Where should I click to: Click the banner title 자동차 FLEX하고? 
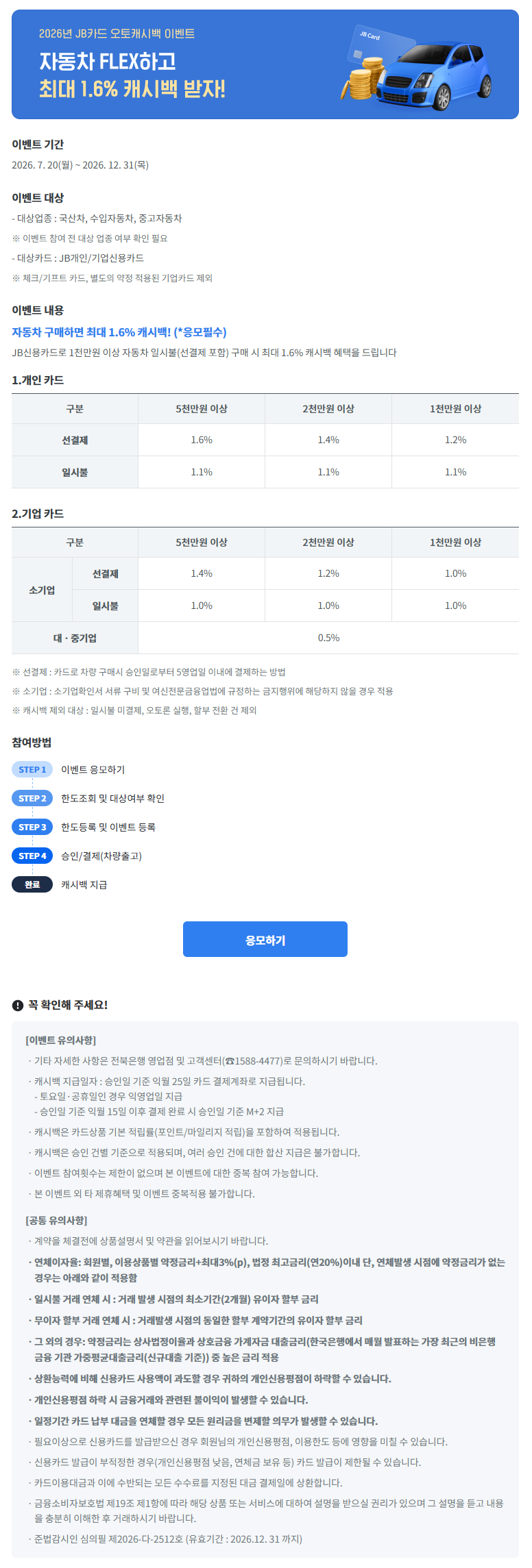108,62
